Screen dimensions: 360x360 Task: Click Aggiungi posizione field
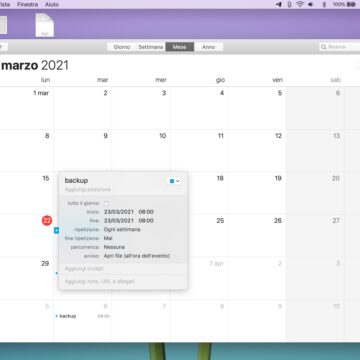coord(88,189)
